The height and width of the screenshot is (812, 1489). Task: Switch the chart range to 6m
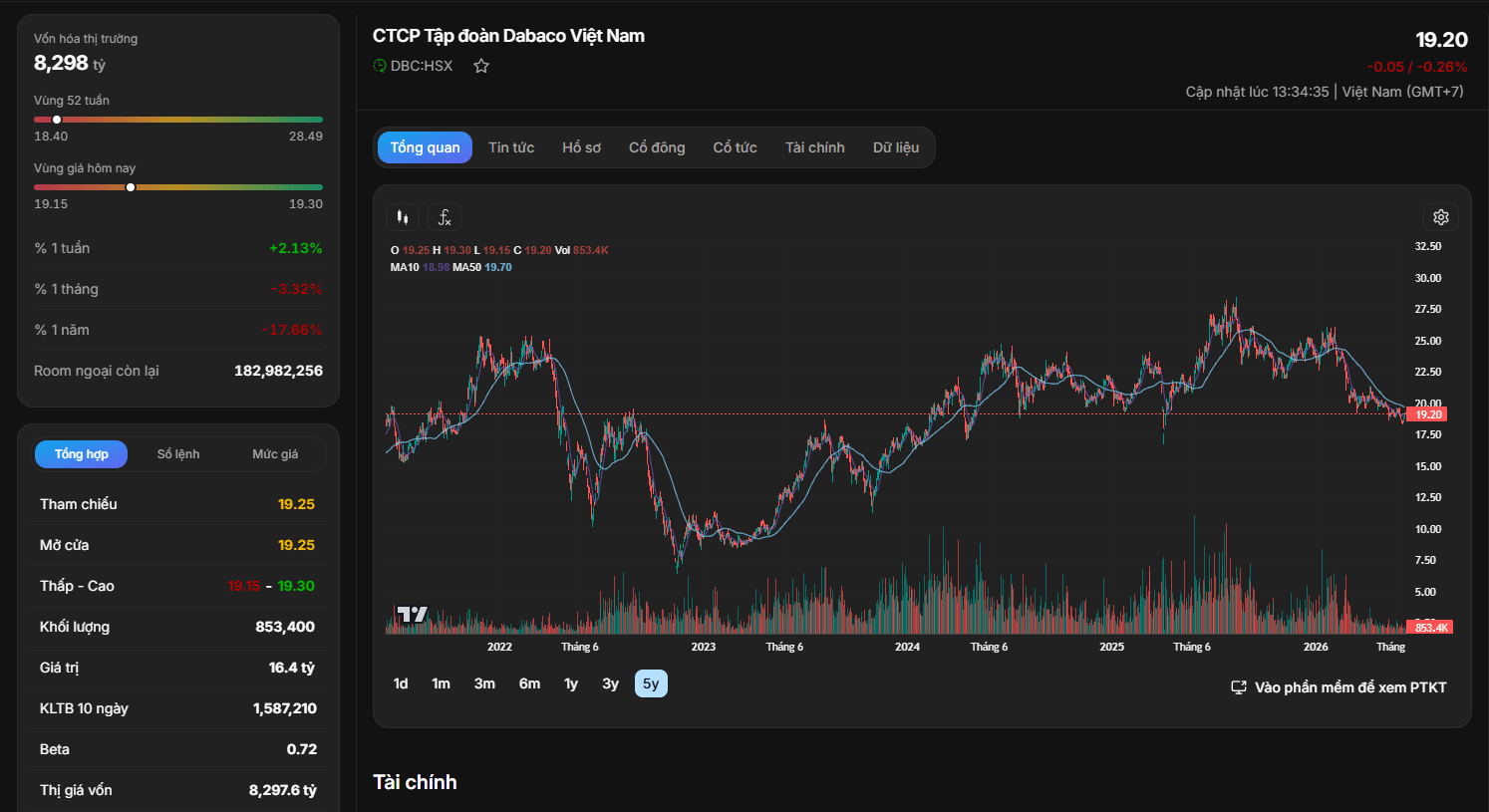[x=529, y=683]
